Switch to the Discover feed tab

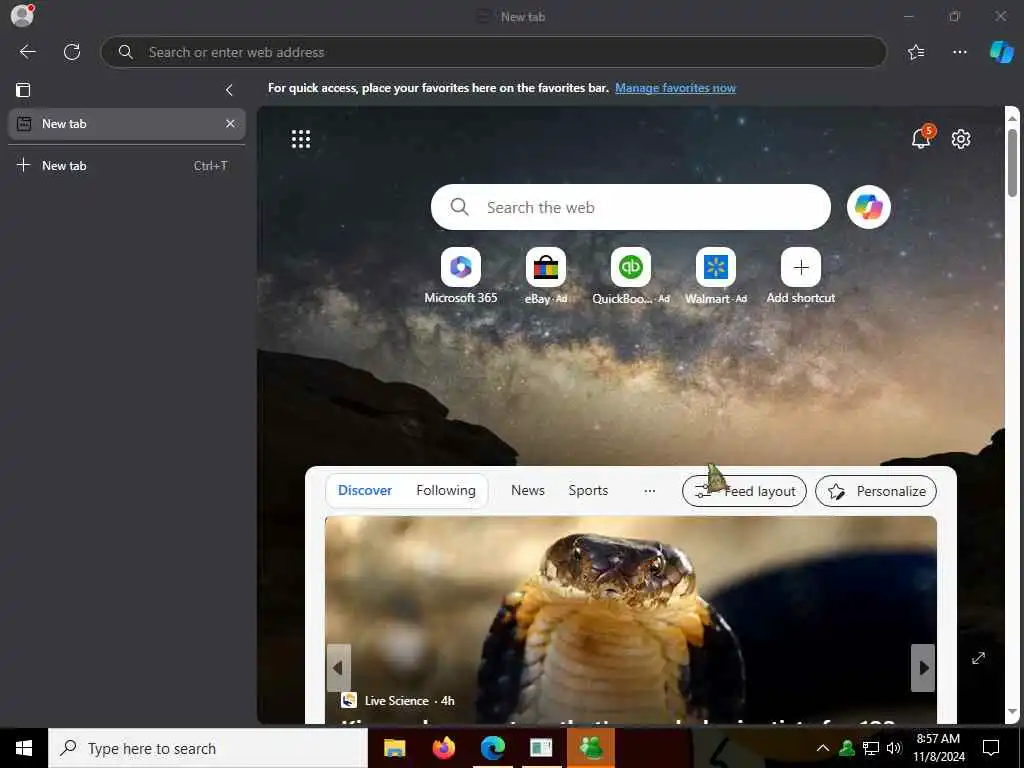click(364, 490)
